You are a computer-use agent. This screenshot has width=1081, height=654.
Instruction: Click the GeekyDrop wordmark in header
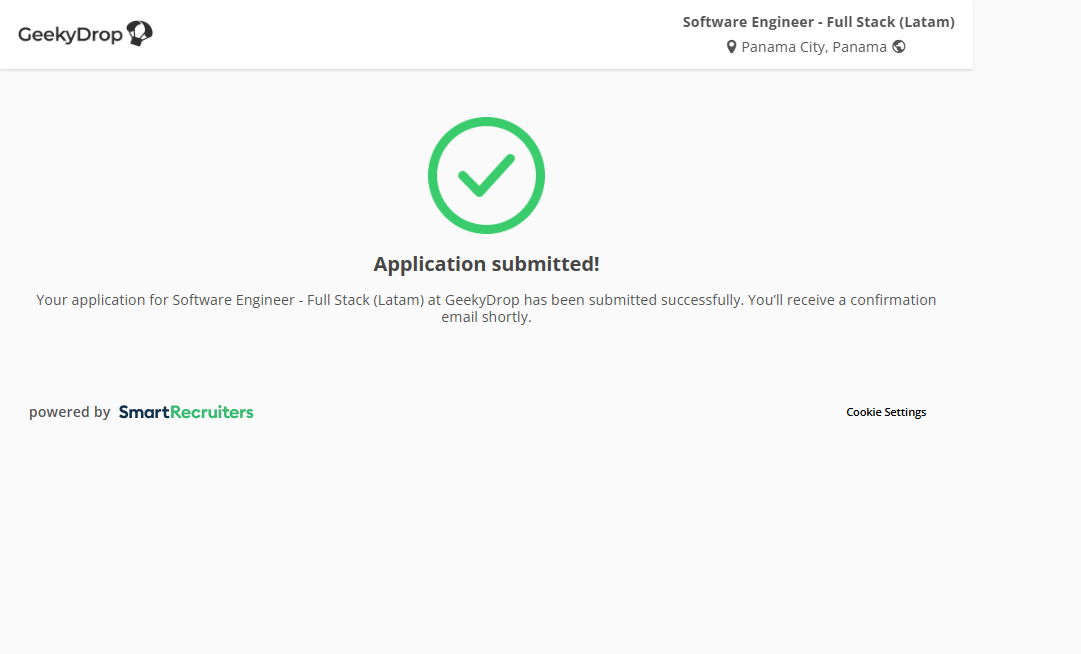[x=70, y=35]
